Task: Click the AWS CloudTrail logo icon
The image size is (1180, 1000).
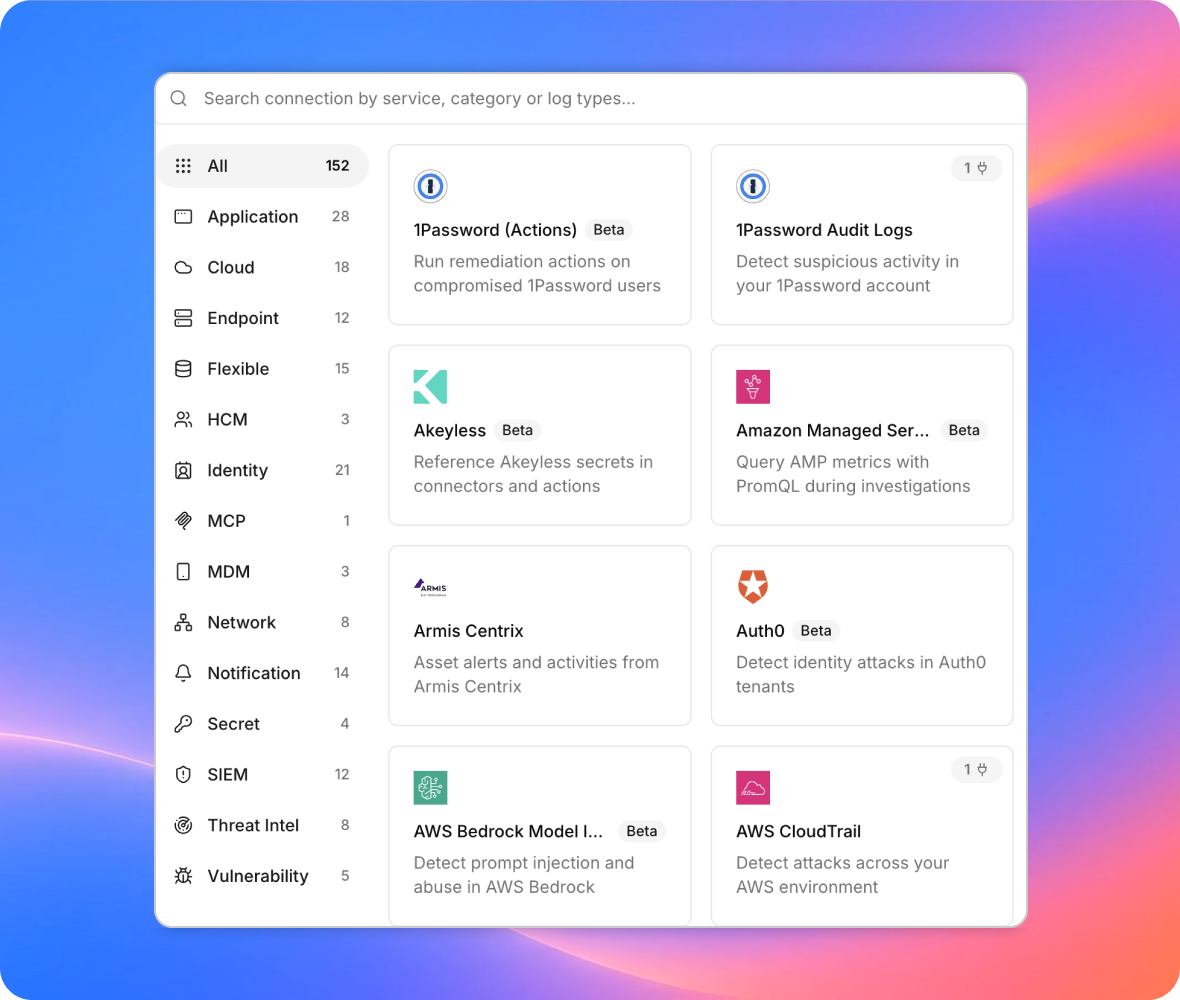Action: click(x=753, y=788)
